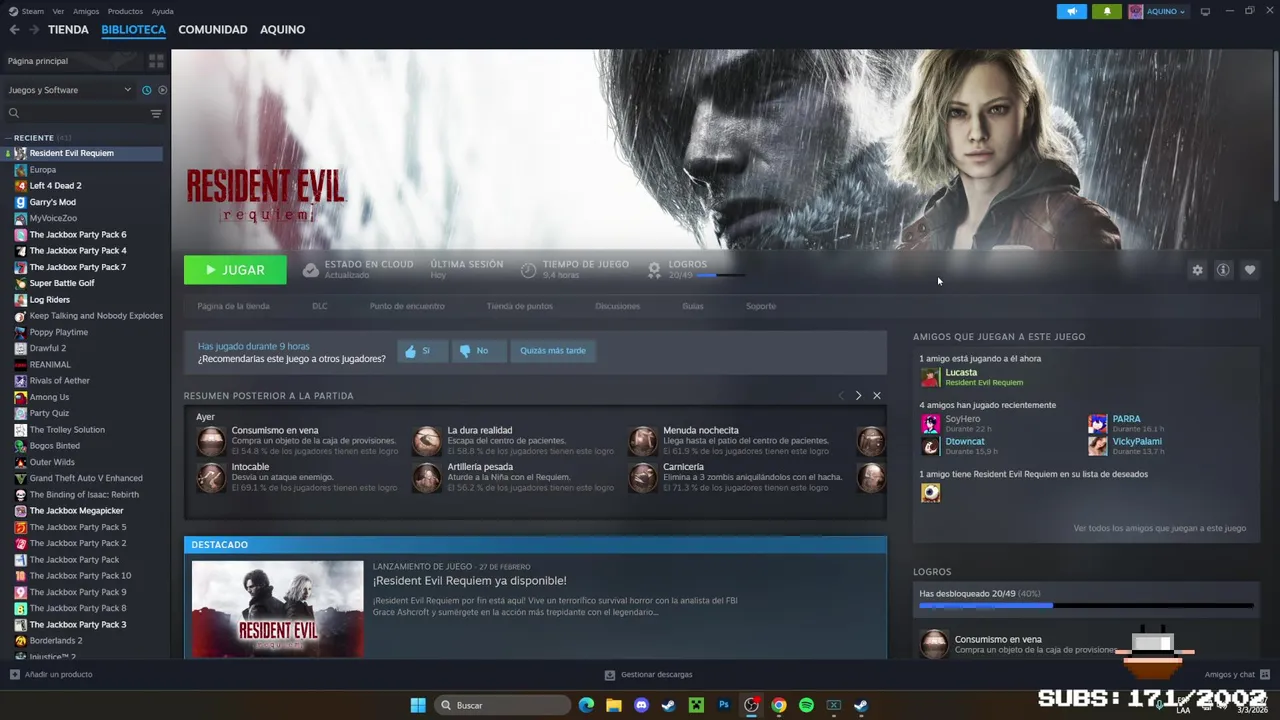The image size is (1280, 720).
Task: Open the notifications bell icon
Action: coord(1106,11)
